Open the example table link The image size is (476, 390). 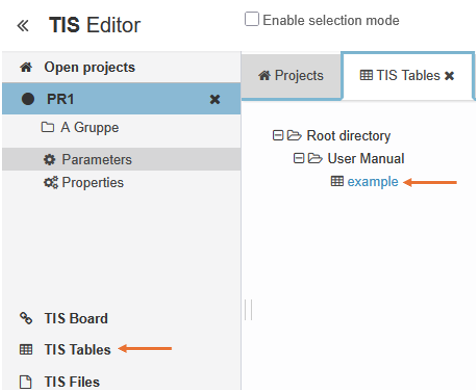[x=373, y=182]
